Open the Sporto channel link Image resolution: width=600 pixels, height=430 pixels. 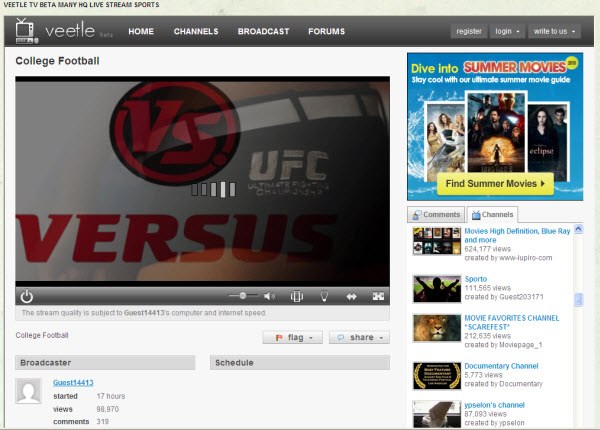point(476,279)
